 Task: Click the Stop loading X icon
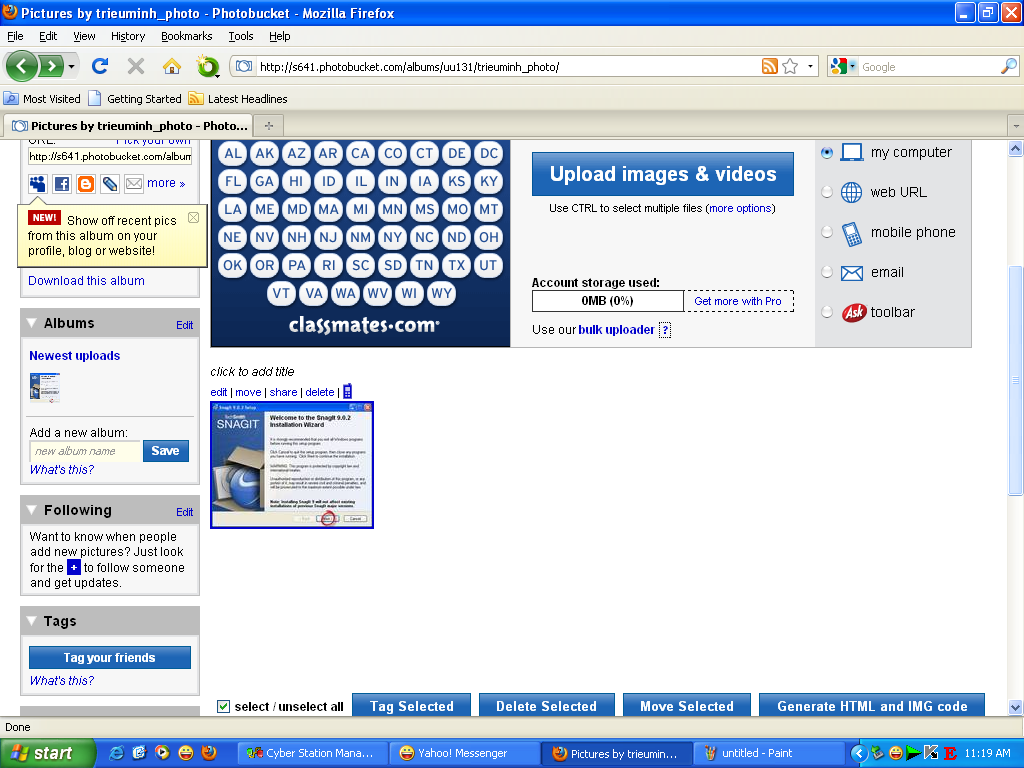click(136, 66)
